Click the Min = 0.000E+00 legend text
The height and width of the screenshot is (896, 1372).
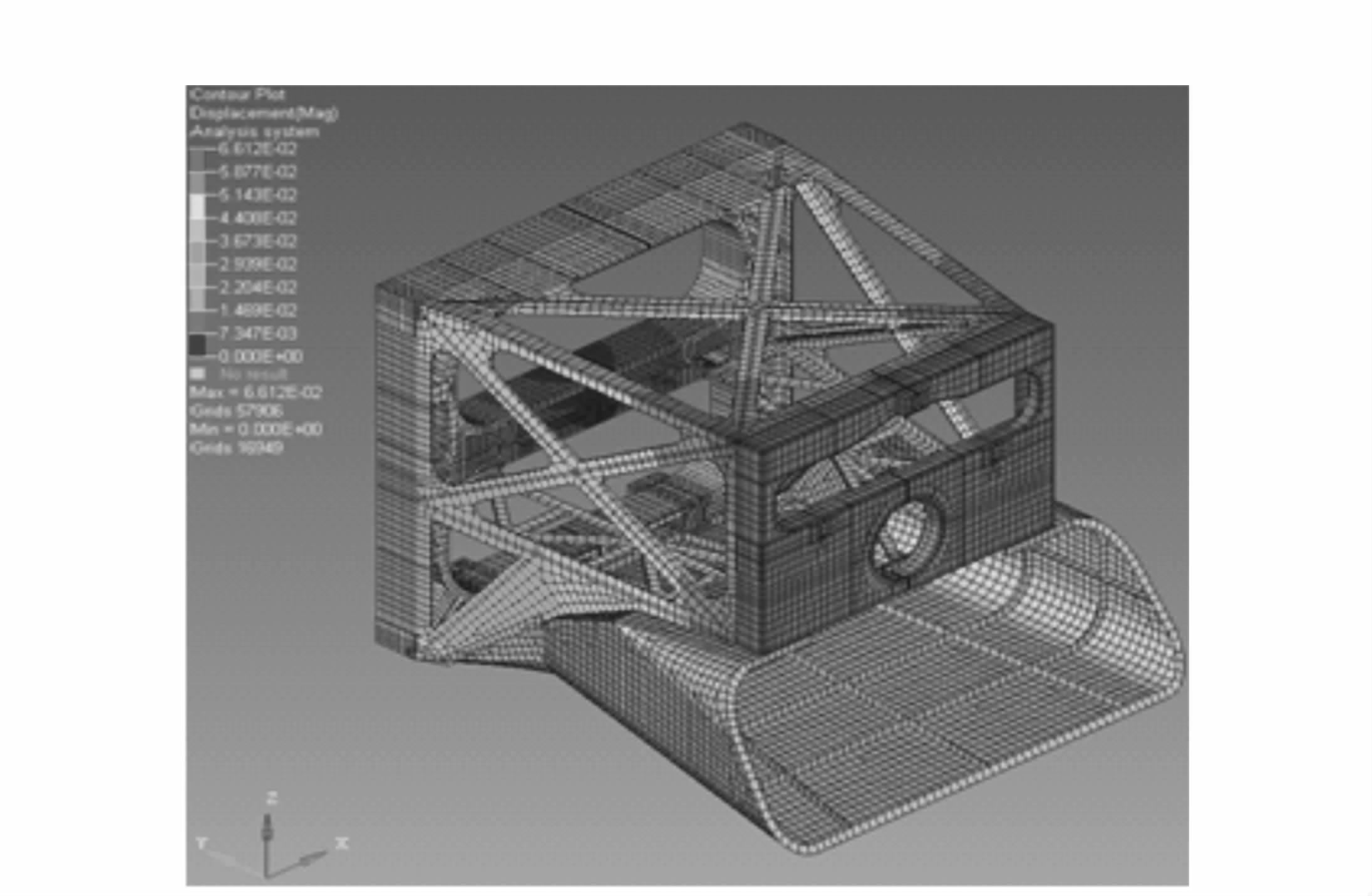pyautogui.click(x=256, y=430)
